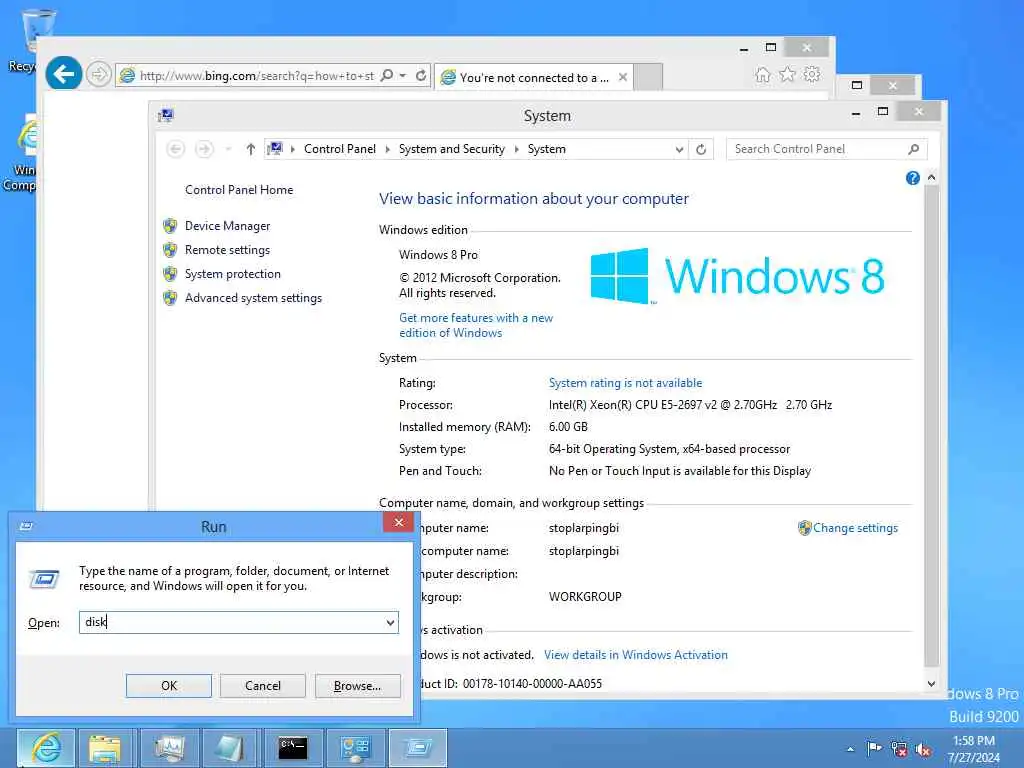Click the search magnifier in Control Panel
Image resolution: width=1024 pixels, height=768 pixels.
point(914,149)
